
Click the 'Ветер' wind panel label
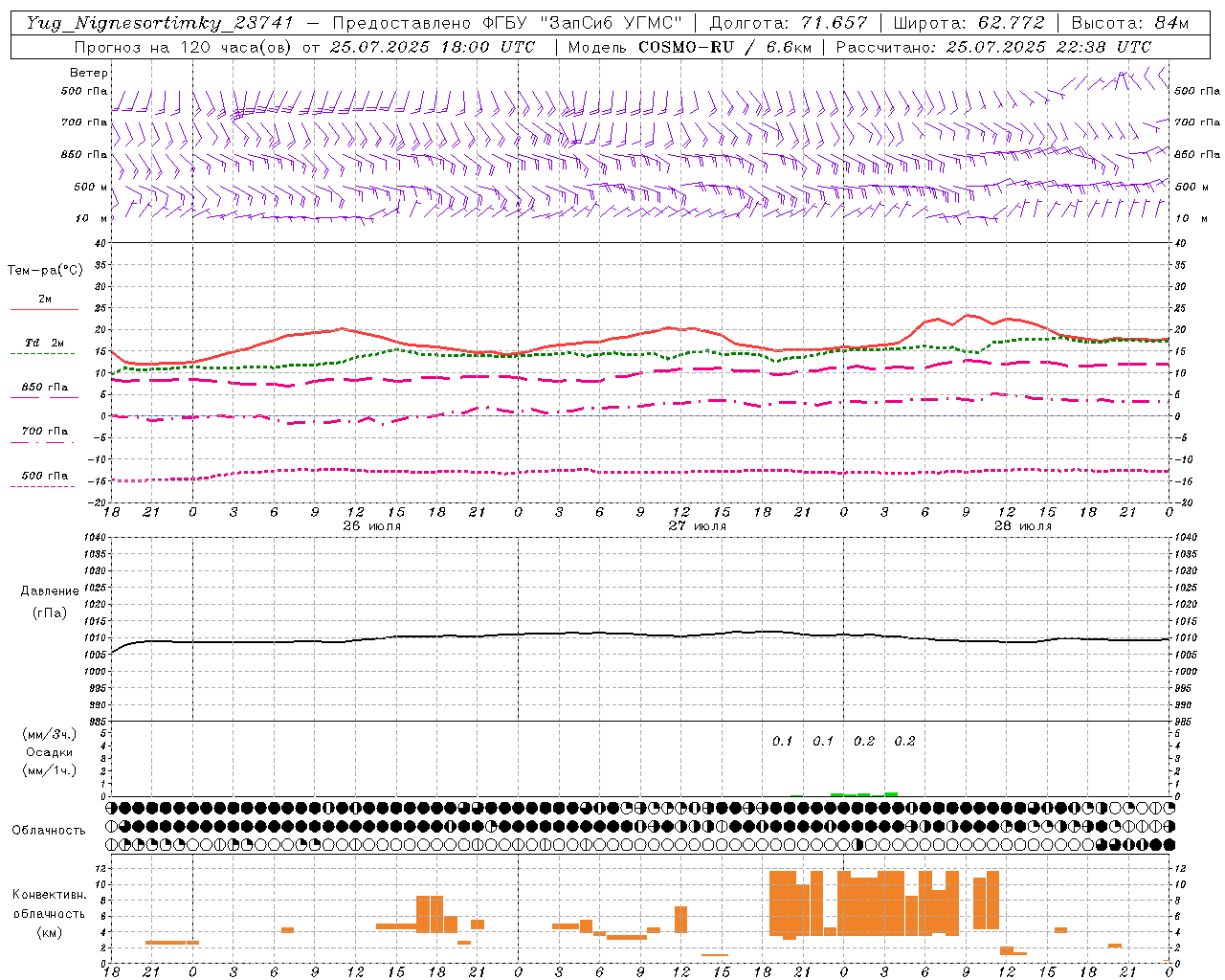tap(89, 73)
